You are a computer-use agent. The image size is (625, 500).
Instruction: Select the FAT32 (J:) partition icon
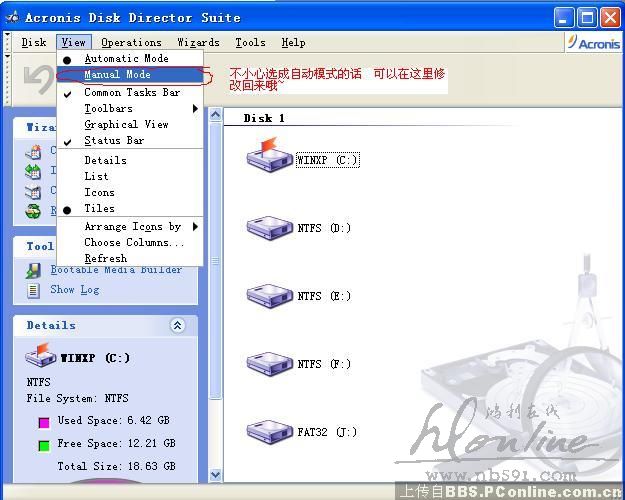[x=269, y=431]
